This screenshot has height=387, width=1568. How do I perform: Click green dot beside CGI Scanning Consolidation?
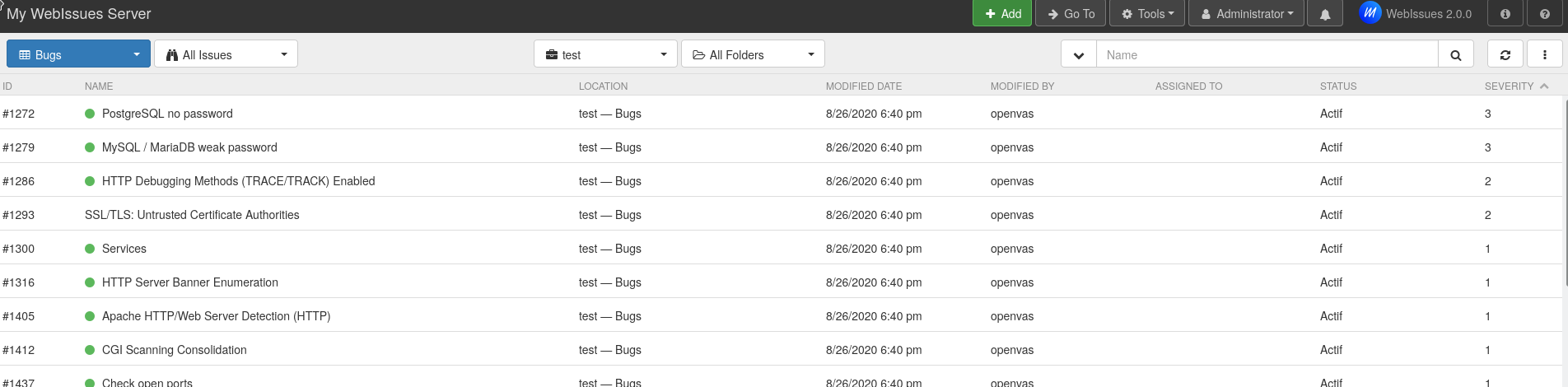click(x=90, y=350)
